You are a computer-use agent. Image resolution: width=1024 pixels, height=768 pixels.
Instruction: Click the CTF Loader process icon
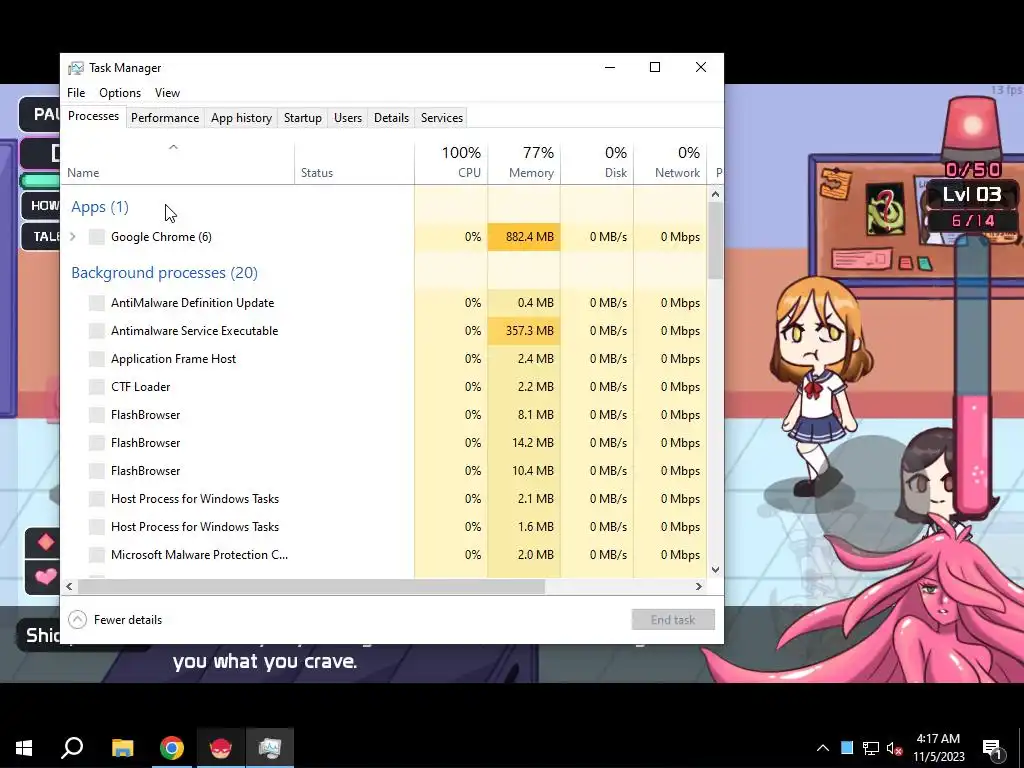click(97, 387)
